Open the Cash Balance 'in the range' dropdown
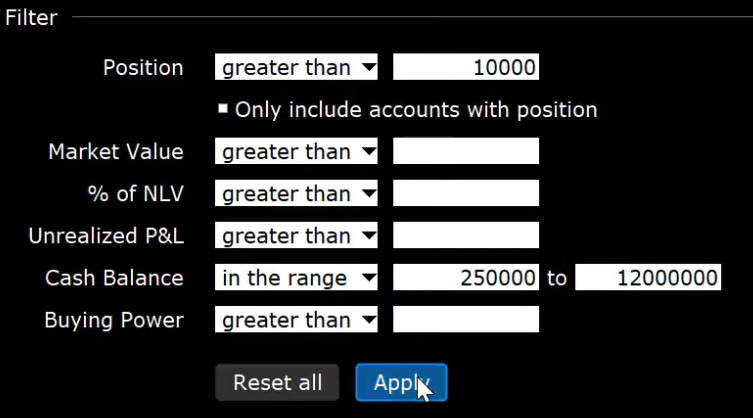 tap(297, 278)
